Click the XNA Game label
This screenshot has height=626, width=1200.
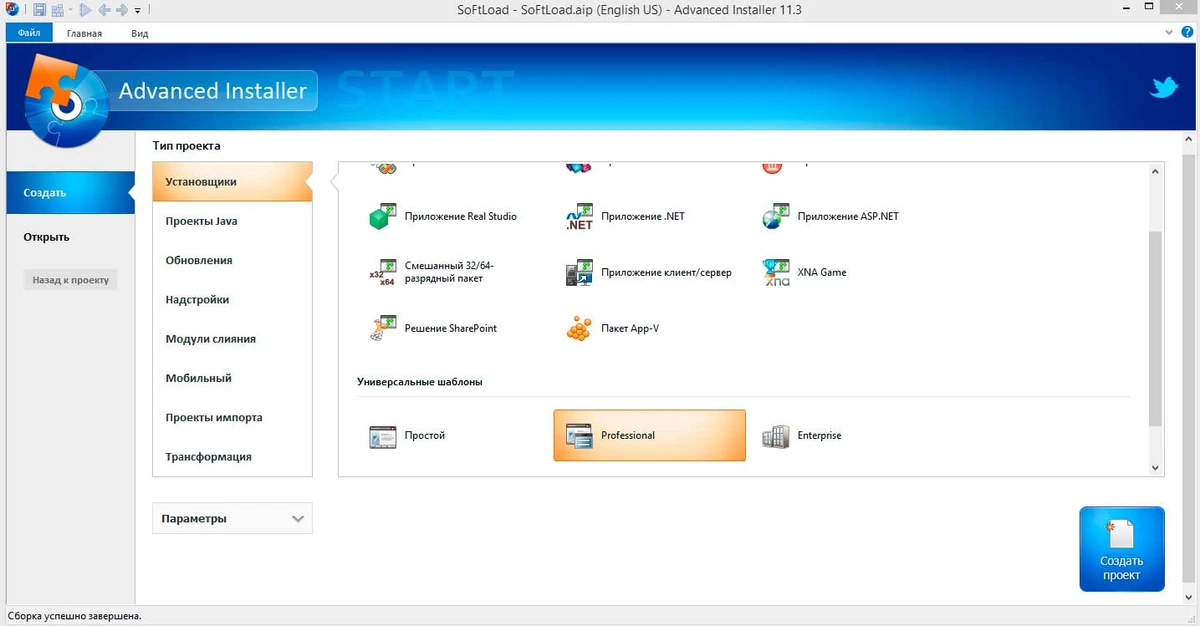(822, 272)
